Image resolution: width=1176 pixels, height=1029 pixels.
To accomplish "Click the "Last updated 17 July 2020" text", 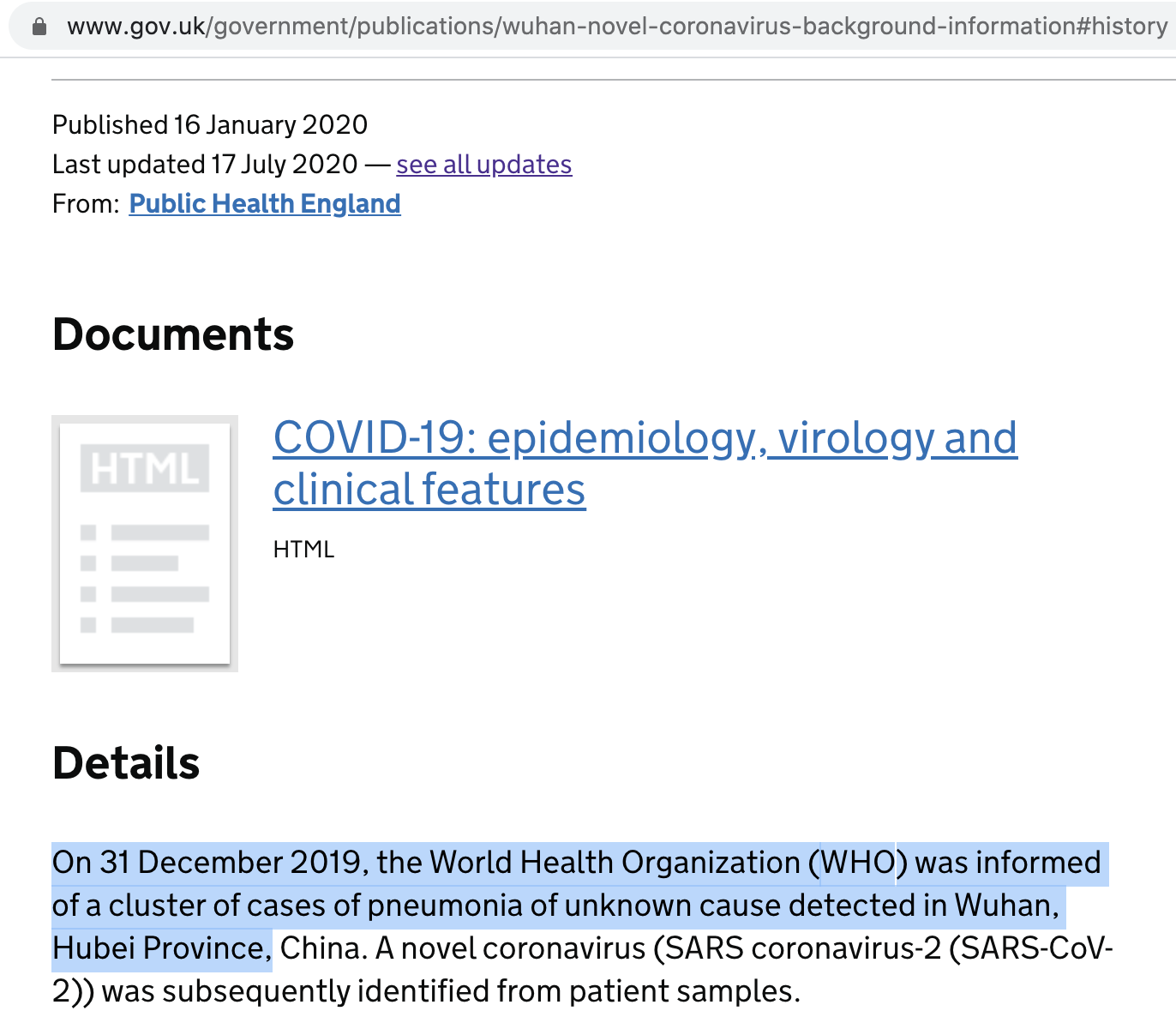I will point(205,164).
